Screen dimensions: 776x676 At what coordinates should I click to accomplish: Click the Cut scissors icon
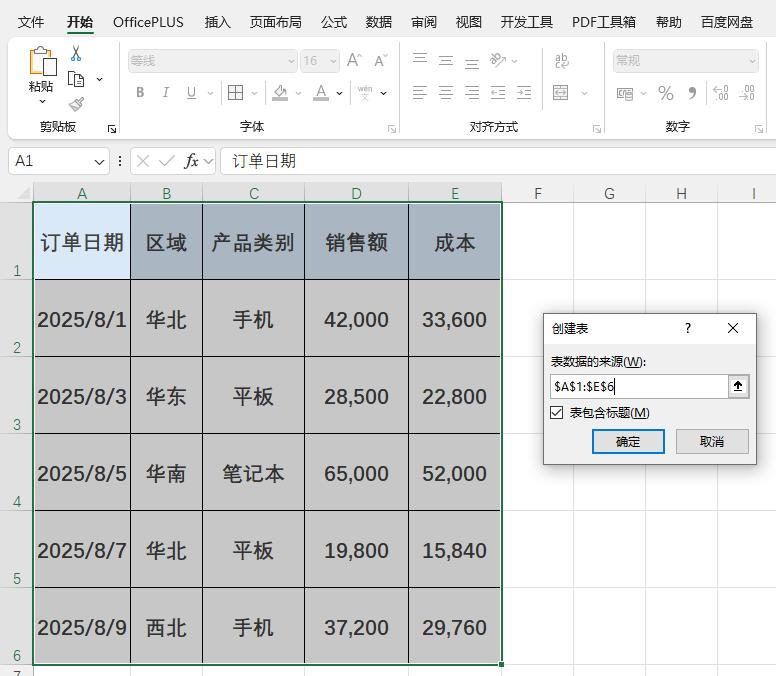click(x=76, y=53)
